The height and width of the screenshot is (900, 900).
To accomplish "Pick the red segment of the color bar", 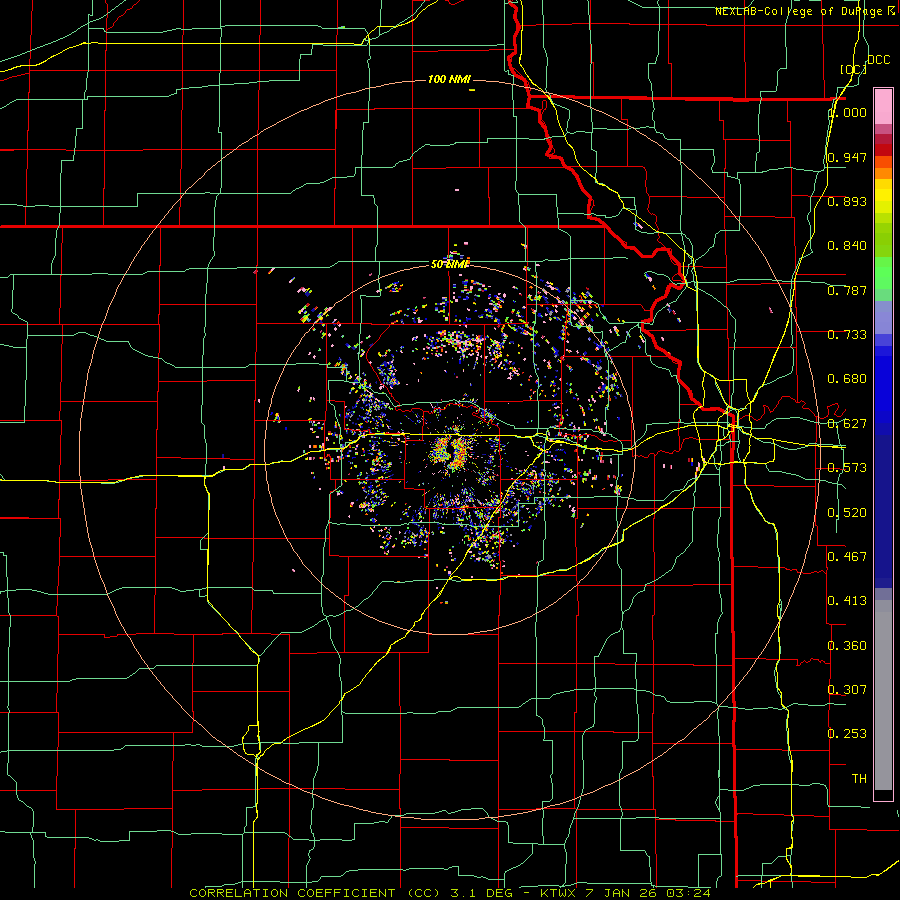I will point(883,150).
